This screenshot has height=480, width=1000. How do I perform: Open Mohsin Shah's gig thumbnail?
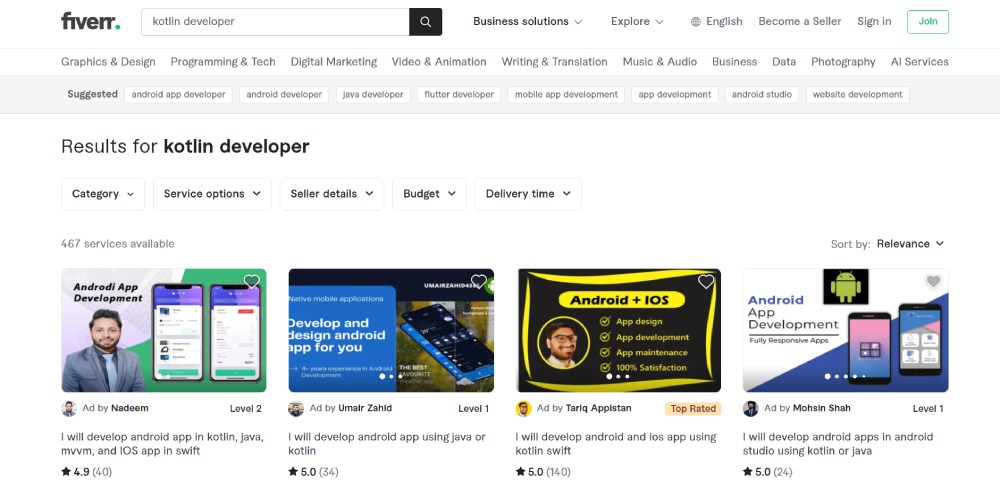846,330
